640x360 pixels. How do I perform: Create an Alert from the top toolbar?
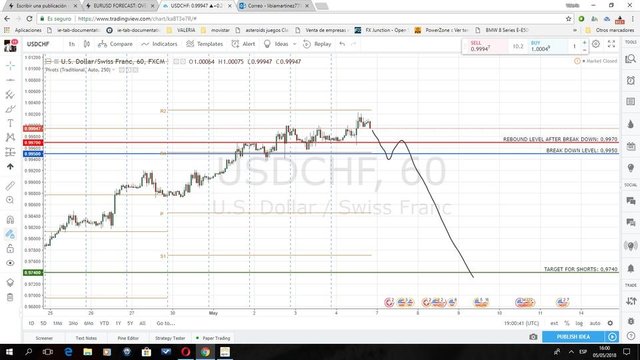point(243,44)
